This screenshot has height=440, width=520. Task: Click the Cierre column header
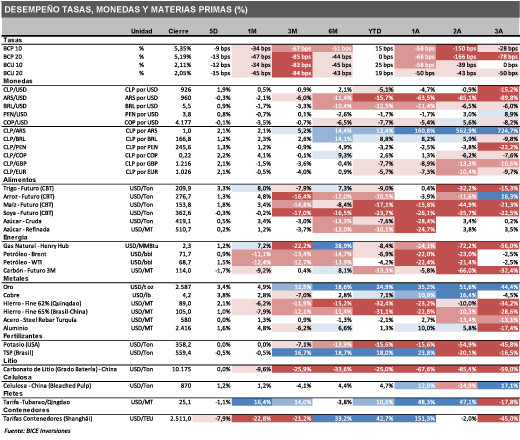point(178,31)
